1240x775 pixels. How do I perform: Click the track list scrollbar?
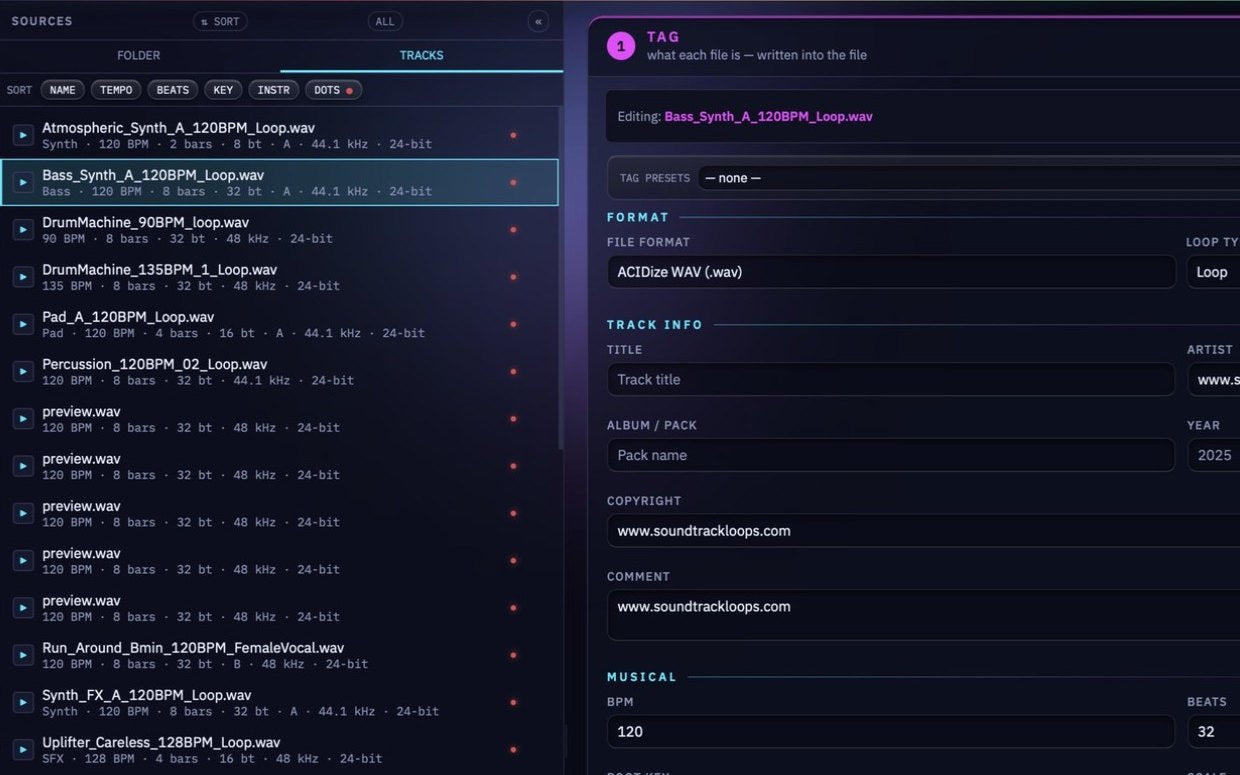(561, 280)
